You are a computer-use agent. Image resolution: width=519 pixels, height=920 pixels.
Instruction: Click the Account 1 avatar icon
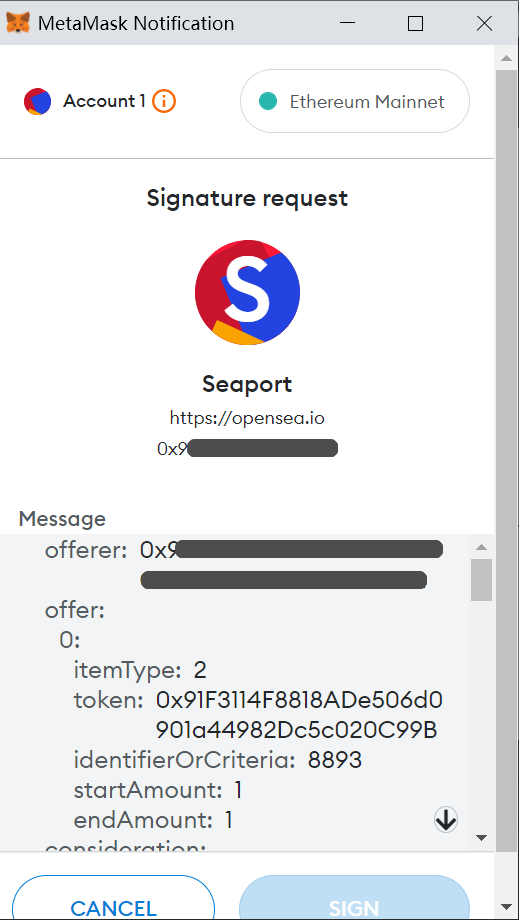(38, 102)
